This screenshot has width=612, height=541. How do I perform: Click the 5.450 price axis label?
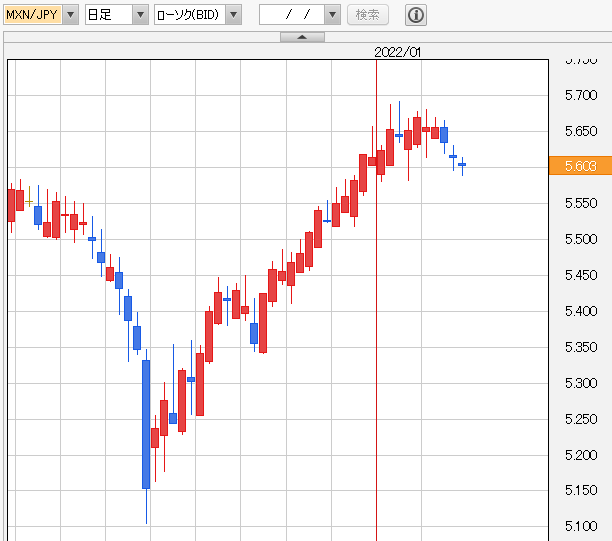581,275
